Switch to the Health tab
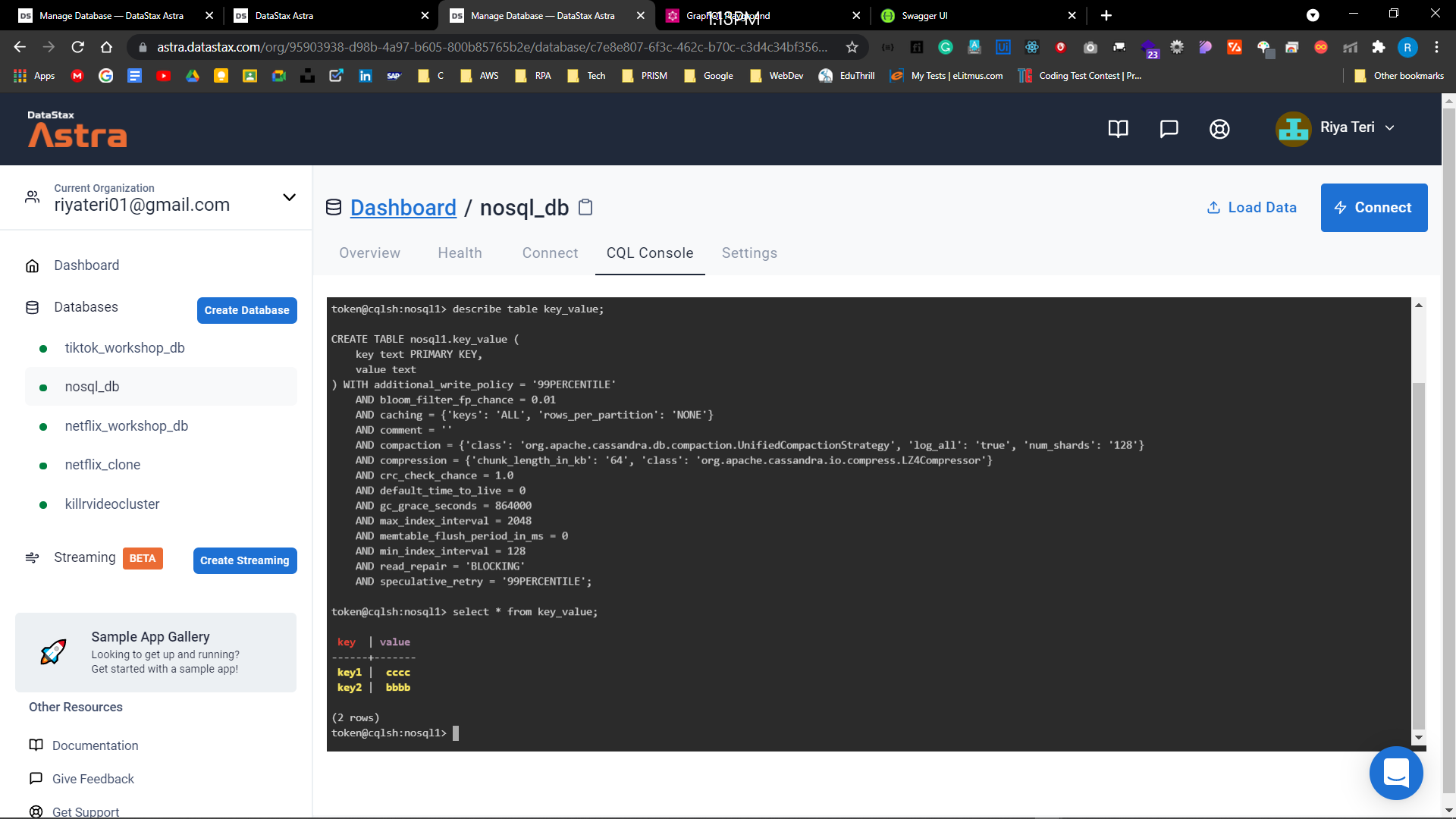The height and width of the screenshot is (819, 1456). point(460,253)
